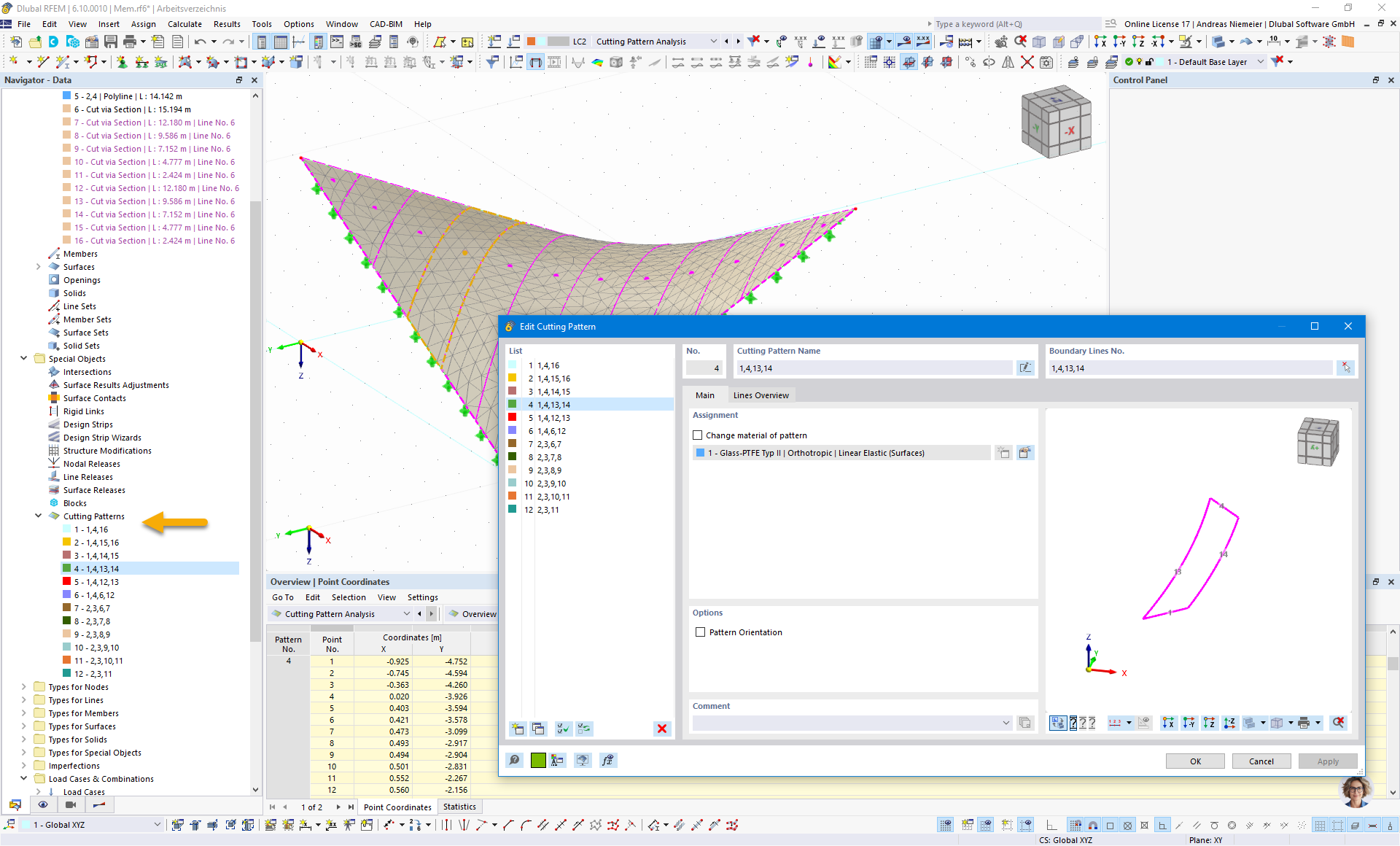This screenshot has width=1400, height=846.
Task: Copy the selected cutting pattern
Action: point(539,729)
